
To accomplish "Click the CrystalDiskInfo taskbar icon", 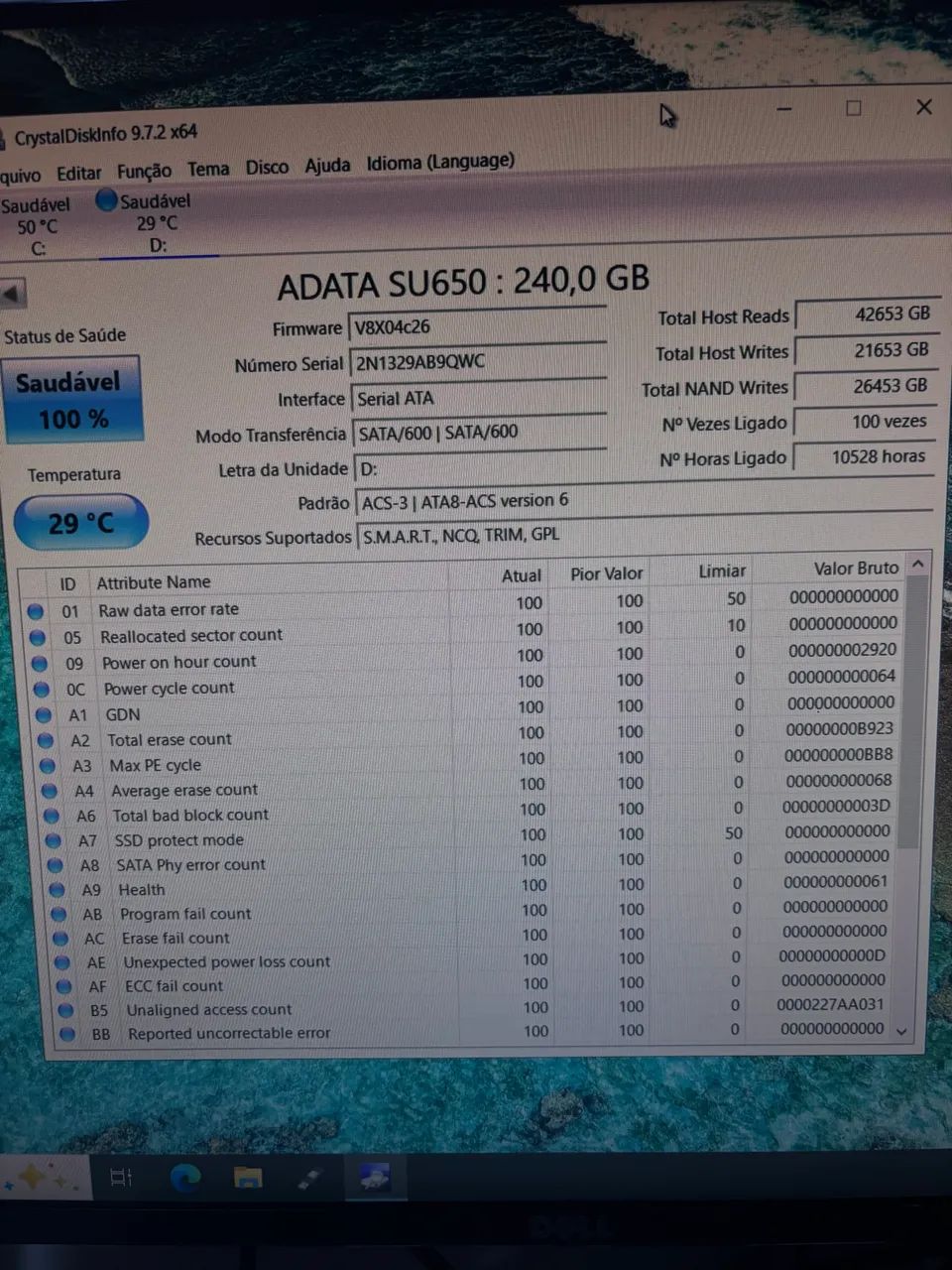I will click(x=375, y=1178).
